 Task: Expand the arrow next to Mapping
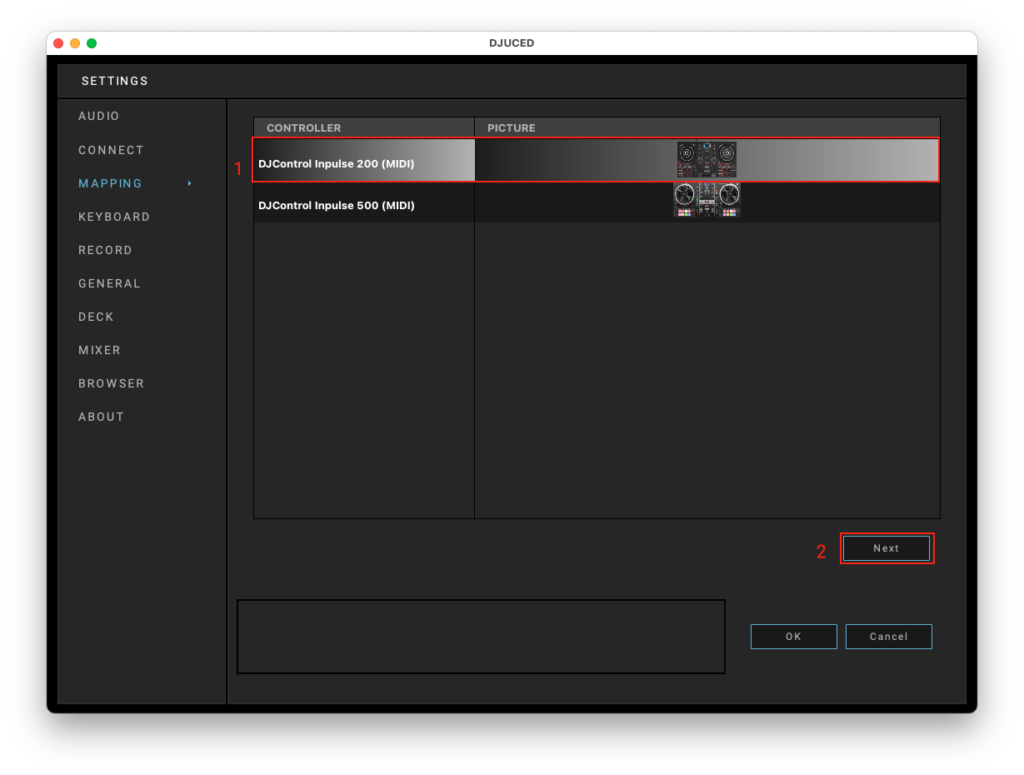[x=190, y=183]
